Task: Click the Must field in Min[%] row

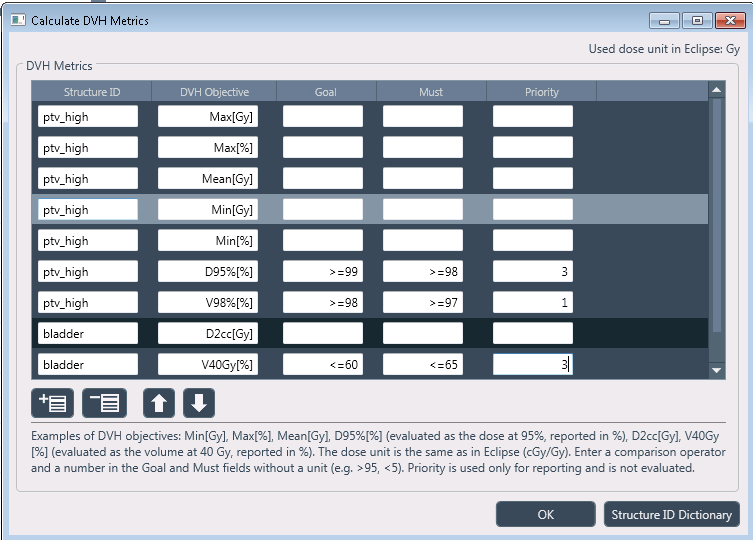Action: pos(423,241)
